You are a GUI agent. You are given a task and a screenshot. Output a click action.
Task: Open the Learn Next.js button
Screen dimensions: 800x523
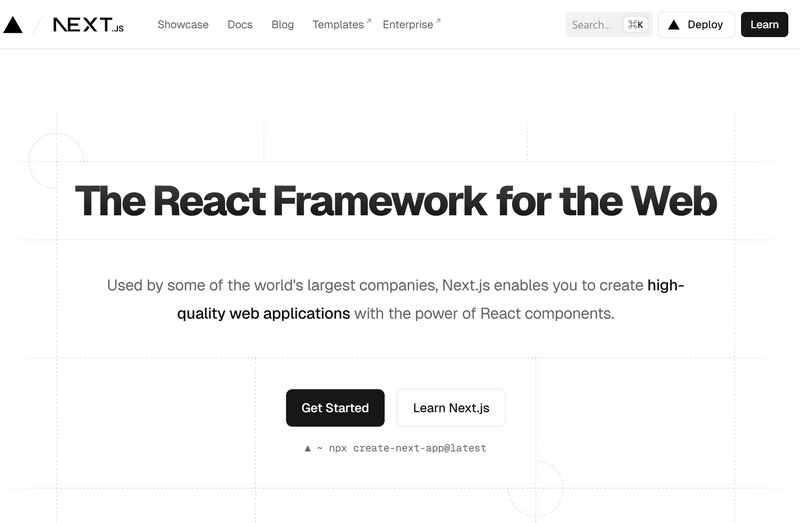click(451, 408)
